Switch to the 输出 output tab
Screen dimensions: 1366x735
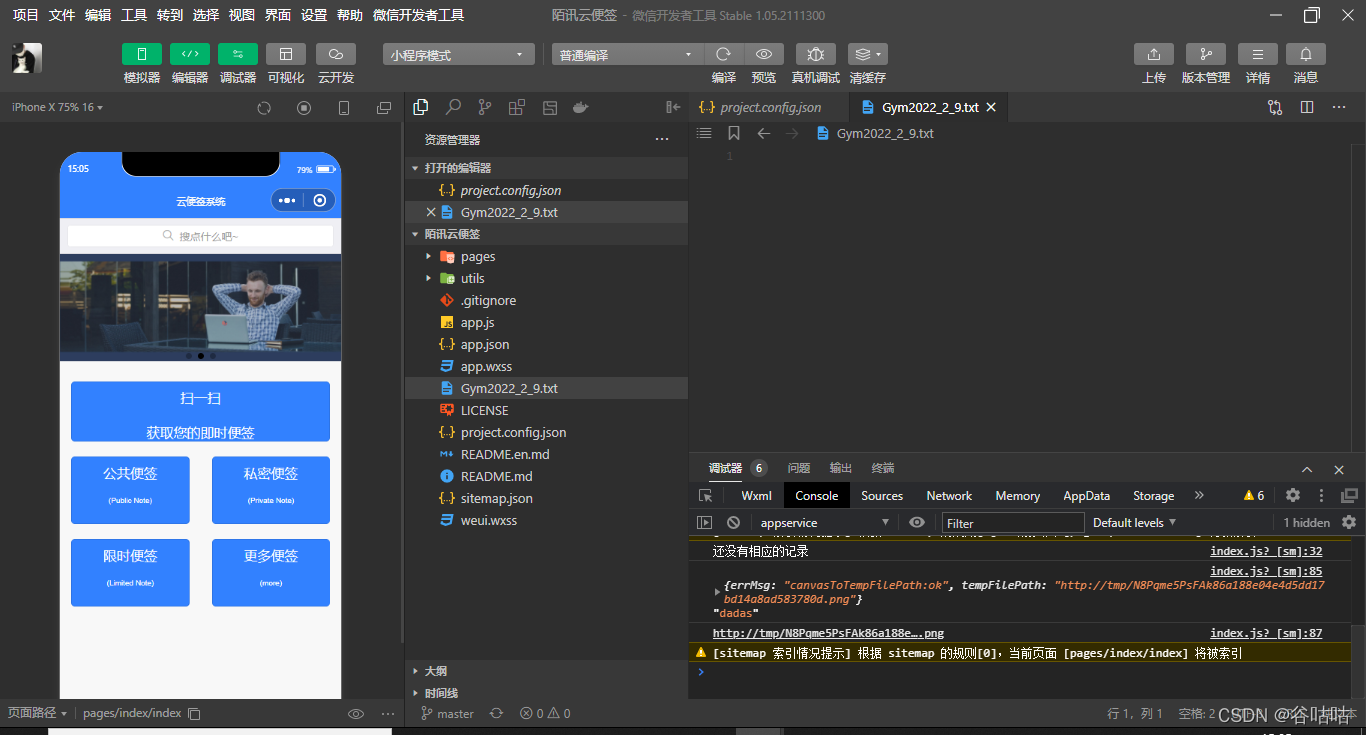(x=841, y=468)
